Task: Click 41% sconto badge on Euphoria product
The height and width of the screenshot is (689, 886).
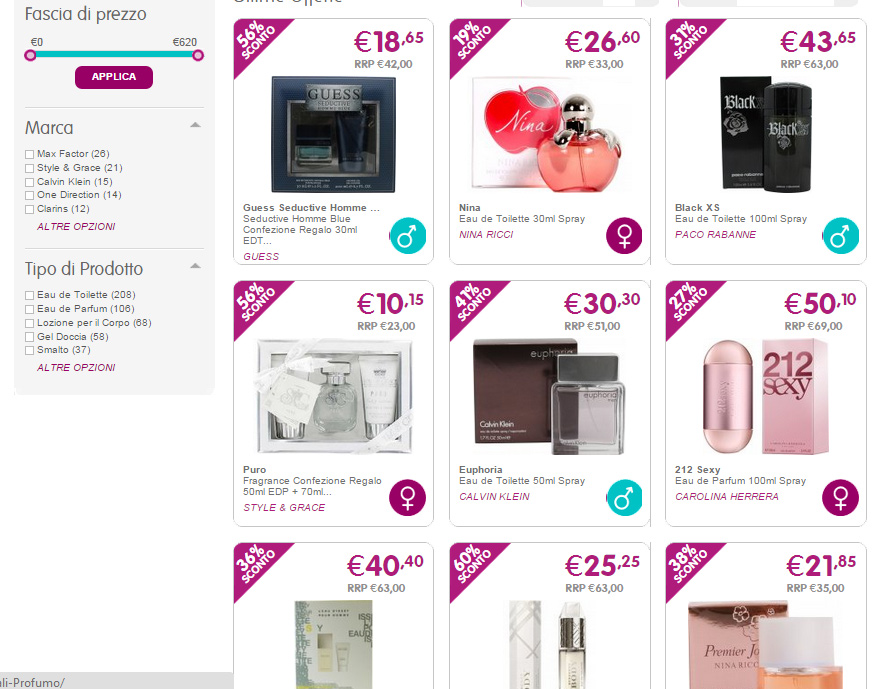Action: (472, 303)
